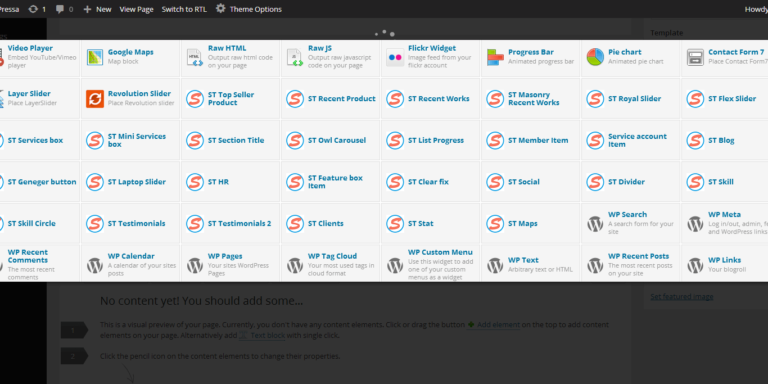
Task: Click the WP Recent Posts icon
Action: pyautogui.click(x=595, y=265)
